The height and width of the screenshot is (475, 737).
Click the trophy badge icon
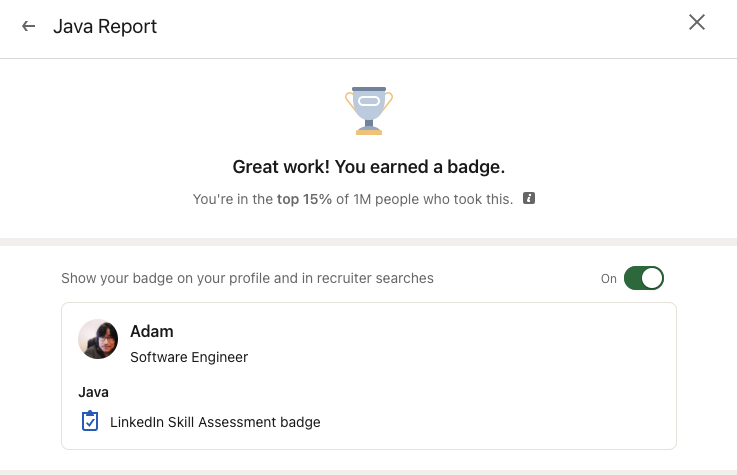[x=369, y=108]
